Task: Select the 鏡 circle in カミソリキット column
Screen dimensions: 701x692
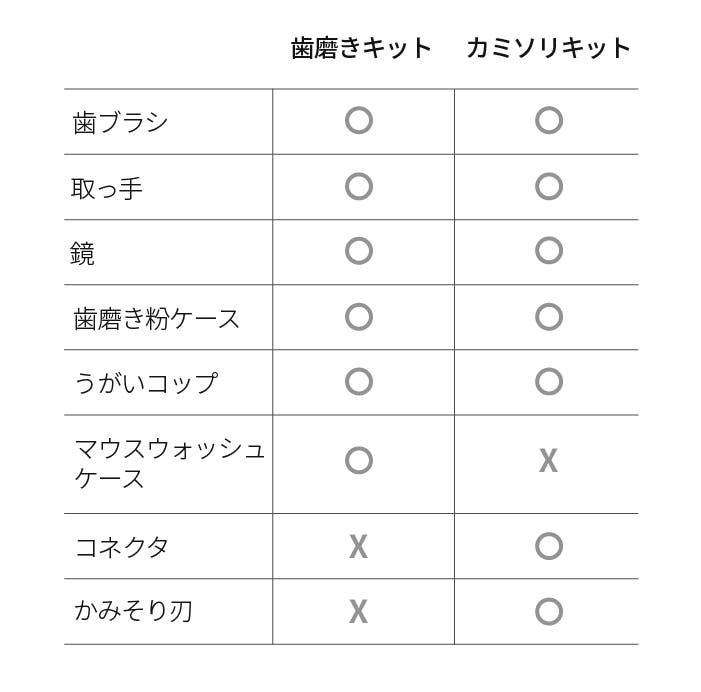Action: [548, 251]
